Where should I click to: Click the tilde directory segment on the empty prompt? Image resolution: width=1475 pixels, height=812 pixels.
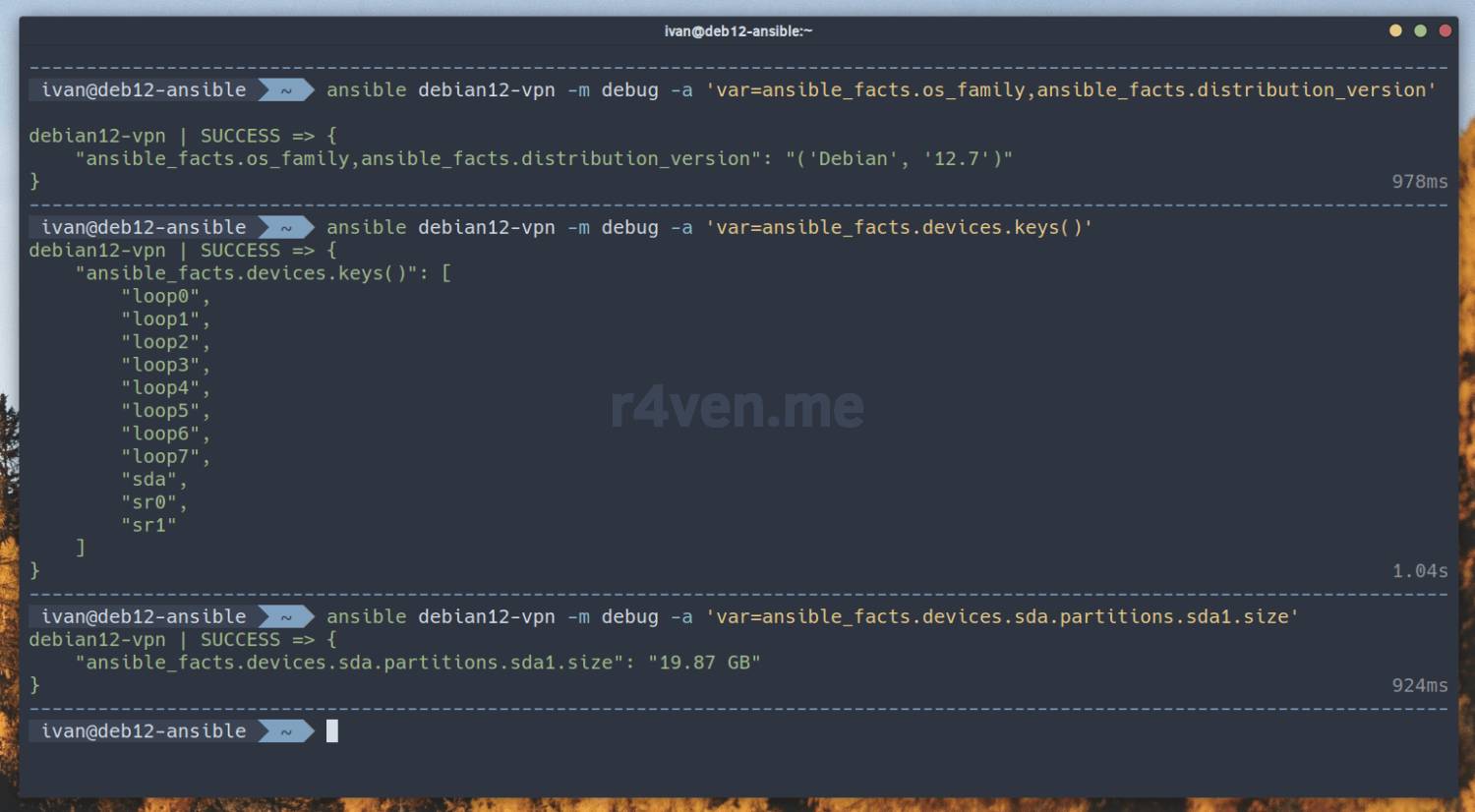click(286, 731)
